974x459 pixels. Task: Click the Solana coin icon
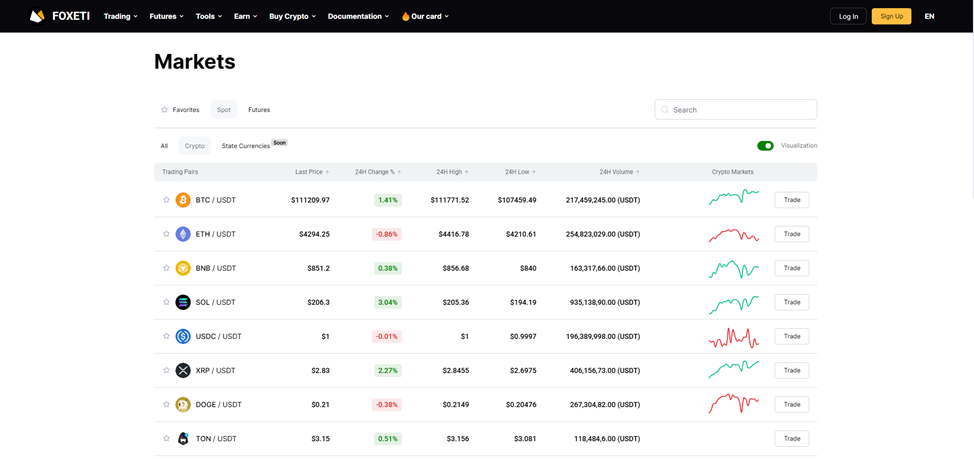point(183,302)
